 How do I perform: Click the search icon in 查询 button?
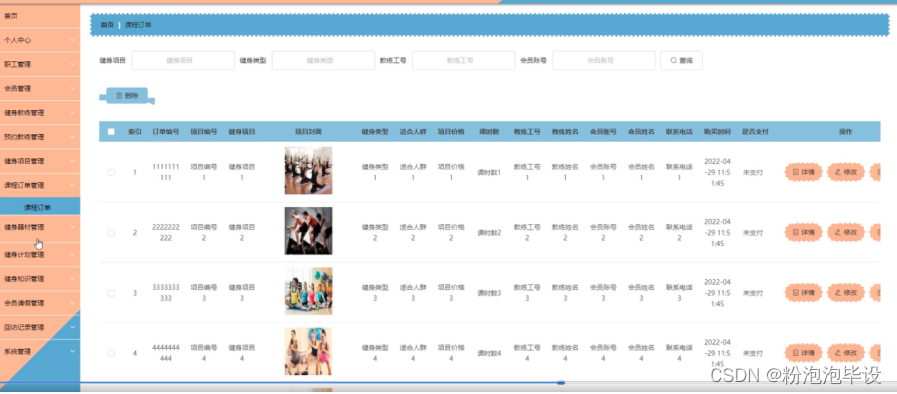click(x=673, y=60)
